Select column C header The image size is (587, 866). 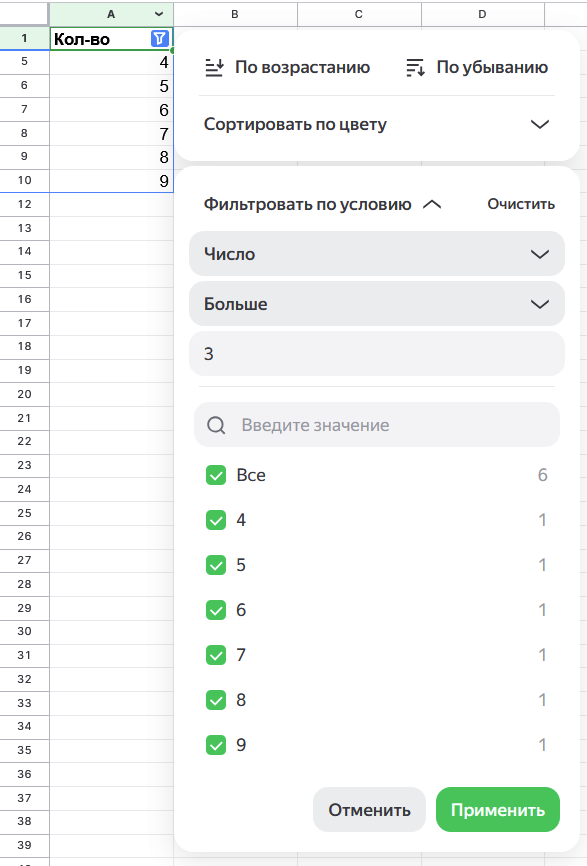359,14
